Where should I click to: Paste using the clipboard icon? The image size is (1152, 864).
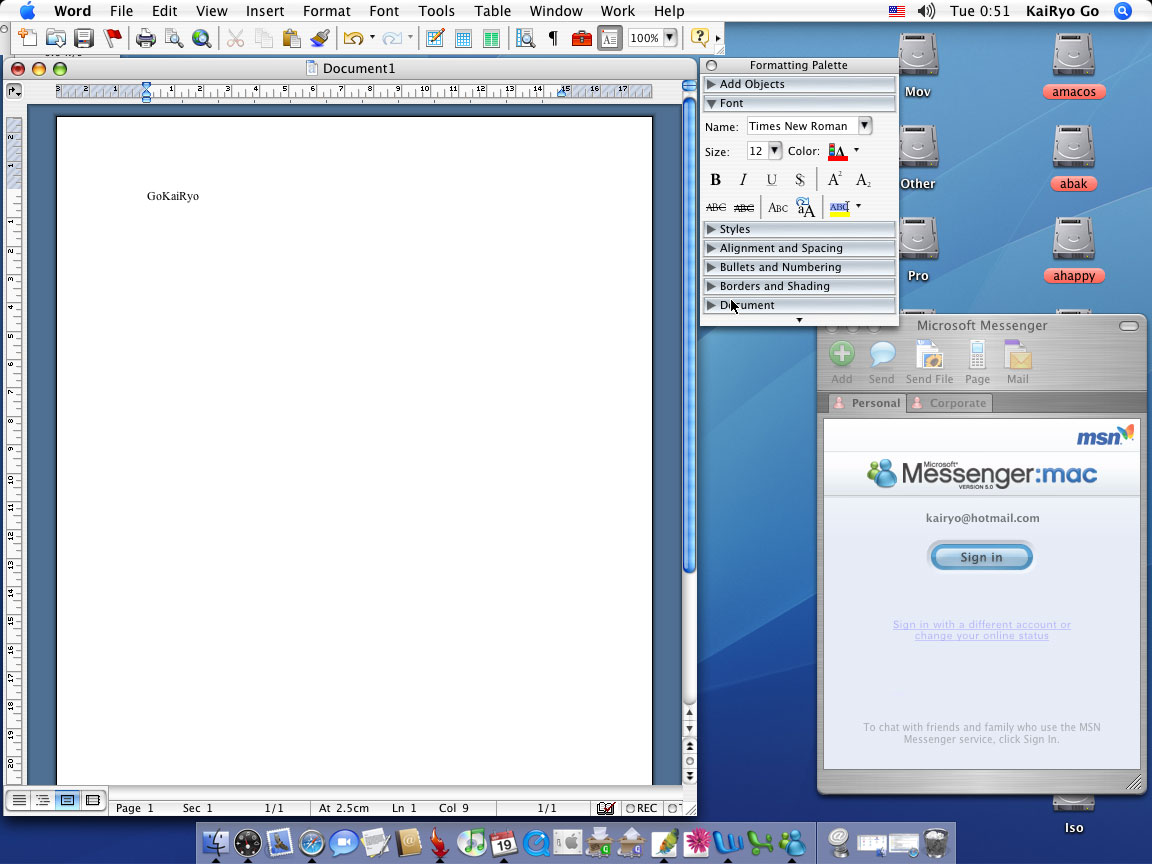(291, 37)
